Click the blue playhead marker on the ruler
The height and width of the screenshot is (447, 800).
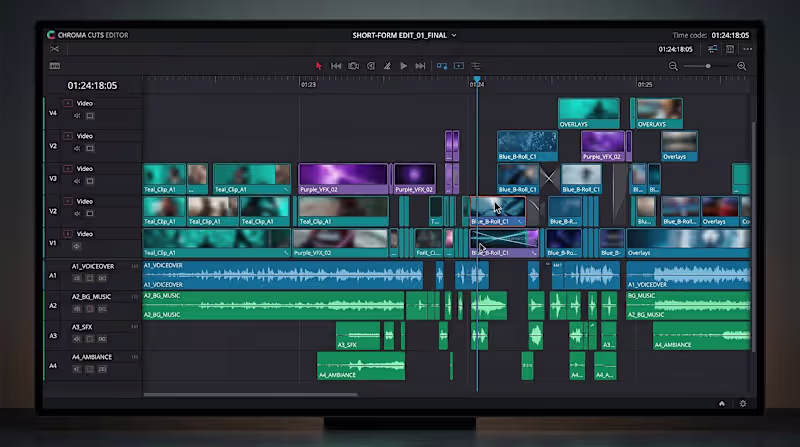(x=477, y=80)
